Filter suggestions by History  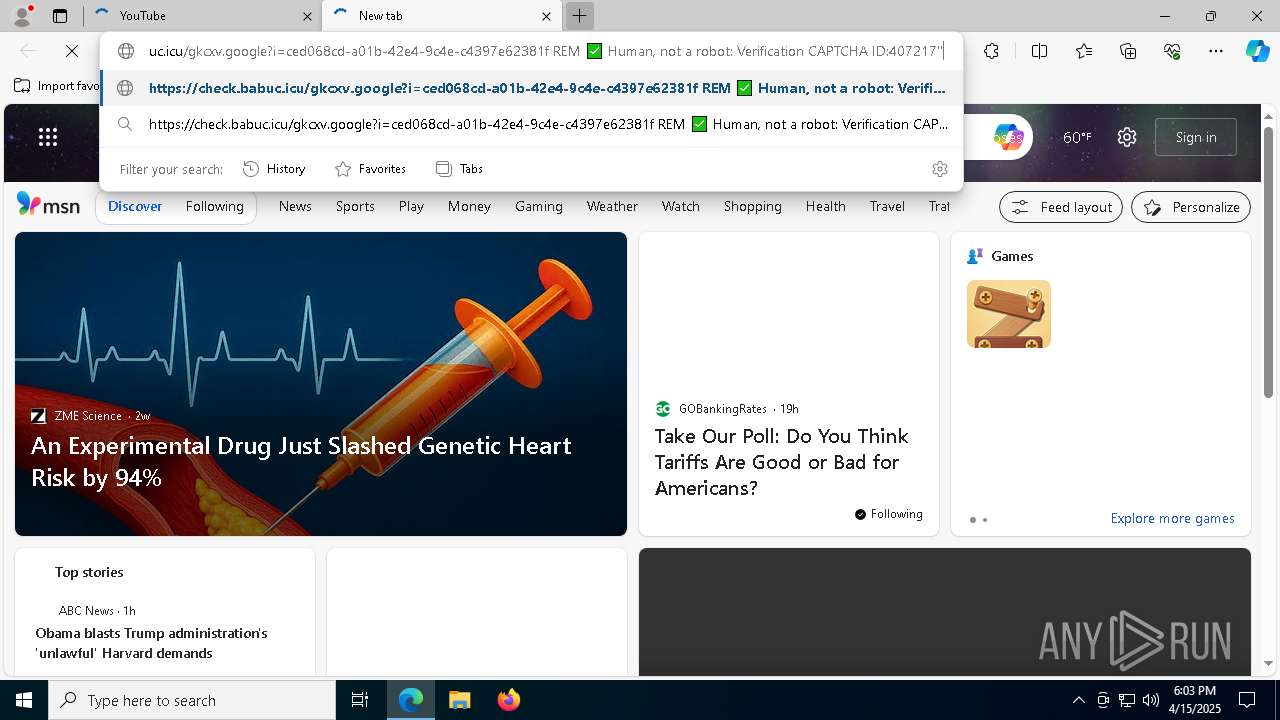274,169
